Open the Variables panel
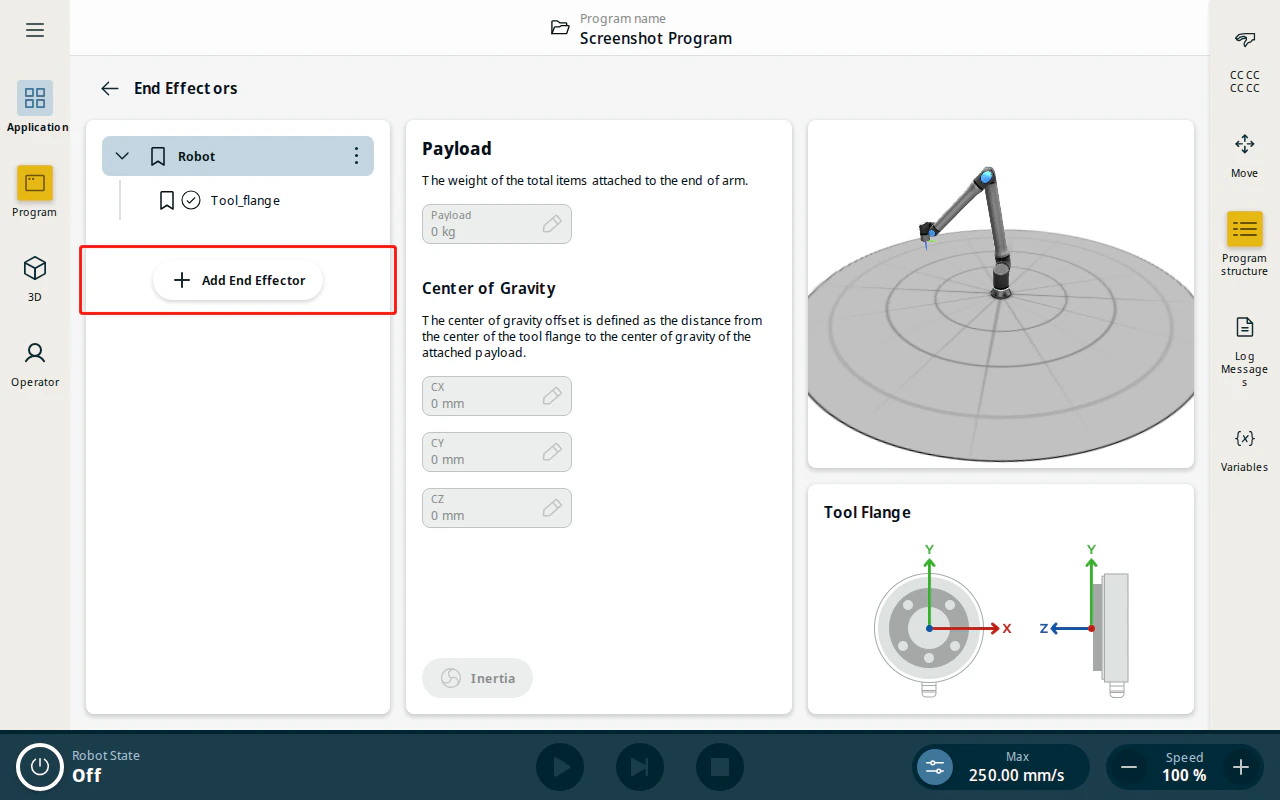The height and width of the screenshot is (800, 1280). point(1245,450)
